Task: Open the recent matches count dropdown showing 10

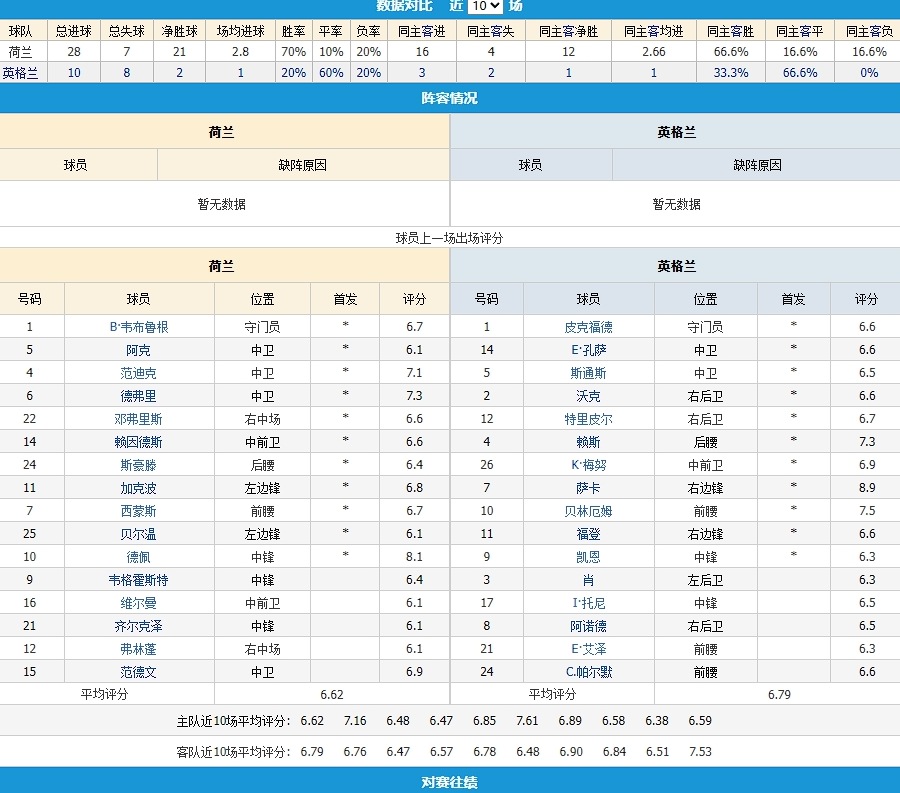Action: point(485,6)
